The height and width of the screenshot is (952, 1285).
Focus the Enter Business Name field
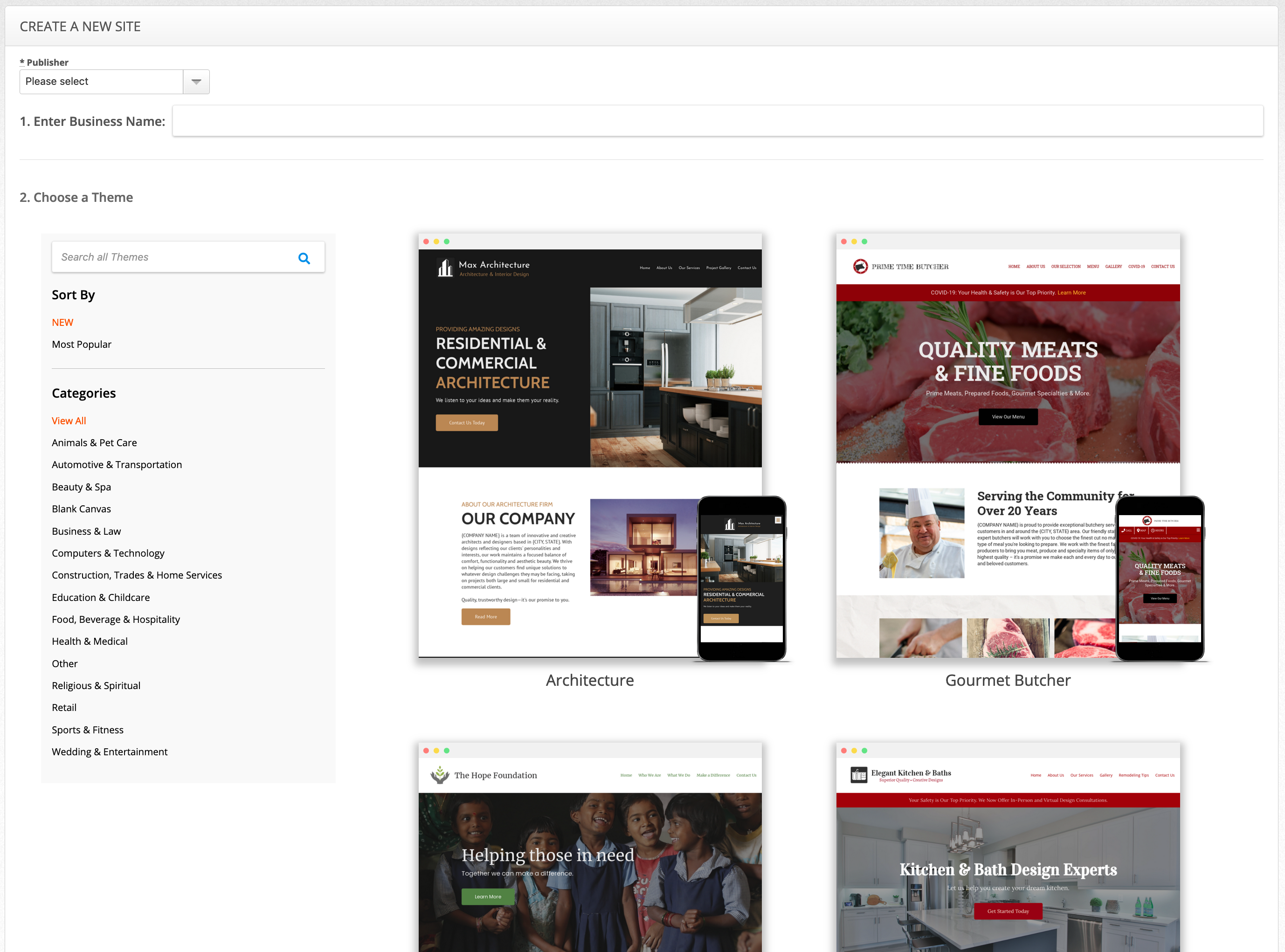[x=718, y=121]
